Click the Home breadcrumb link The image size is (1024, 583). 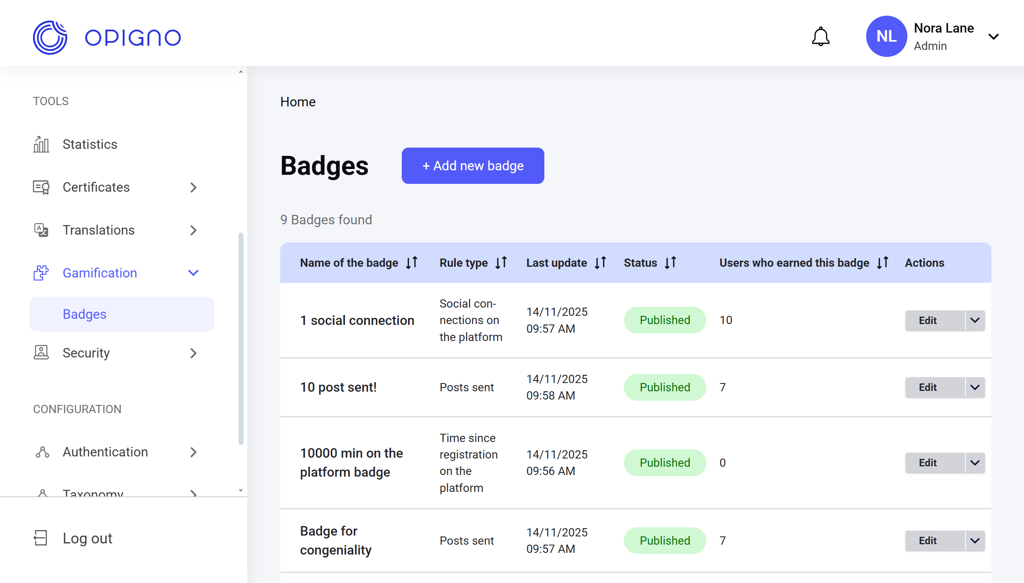coord(298,102)
